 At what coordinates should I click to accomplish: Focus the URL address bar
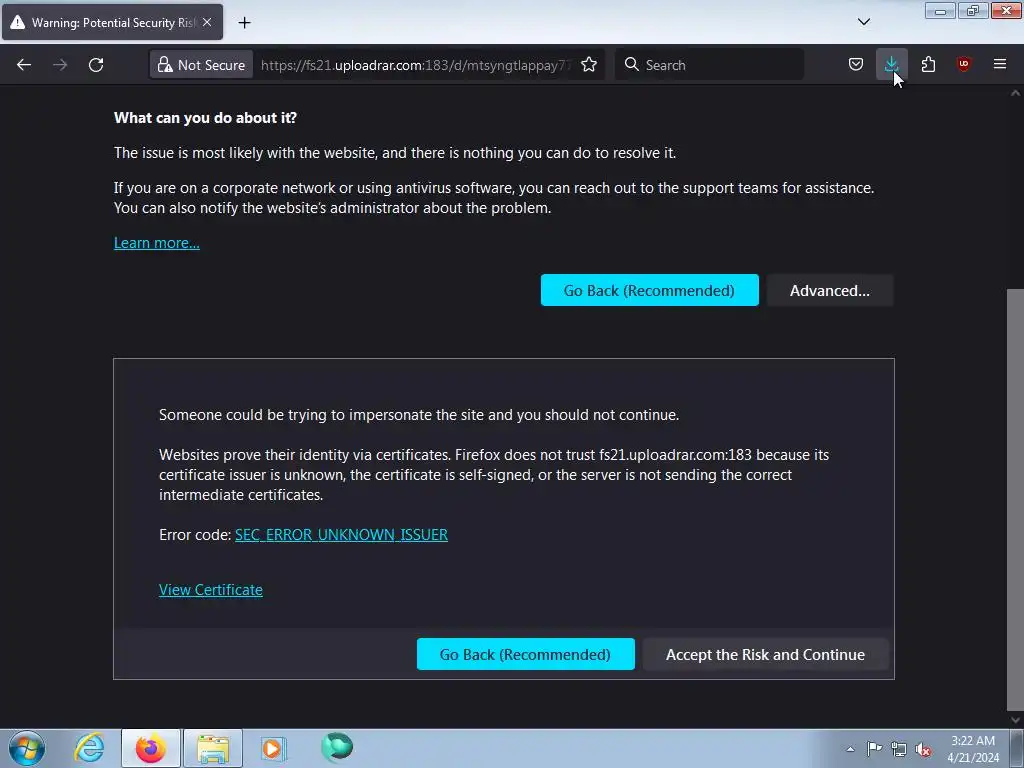pos(415,65)
